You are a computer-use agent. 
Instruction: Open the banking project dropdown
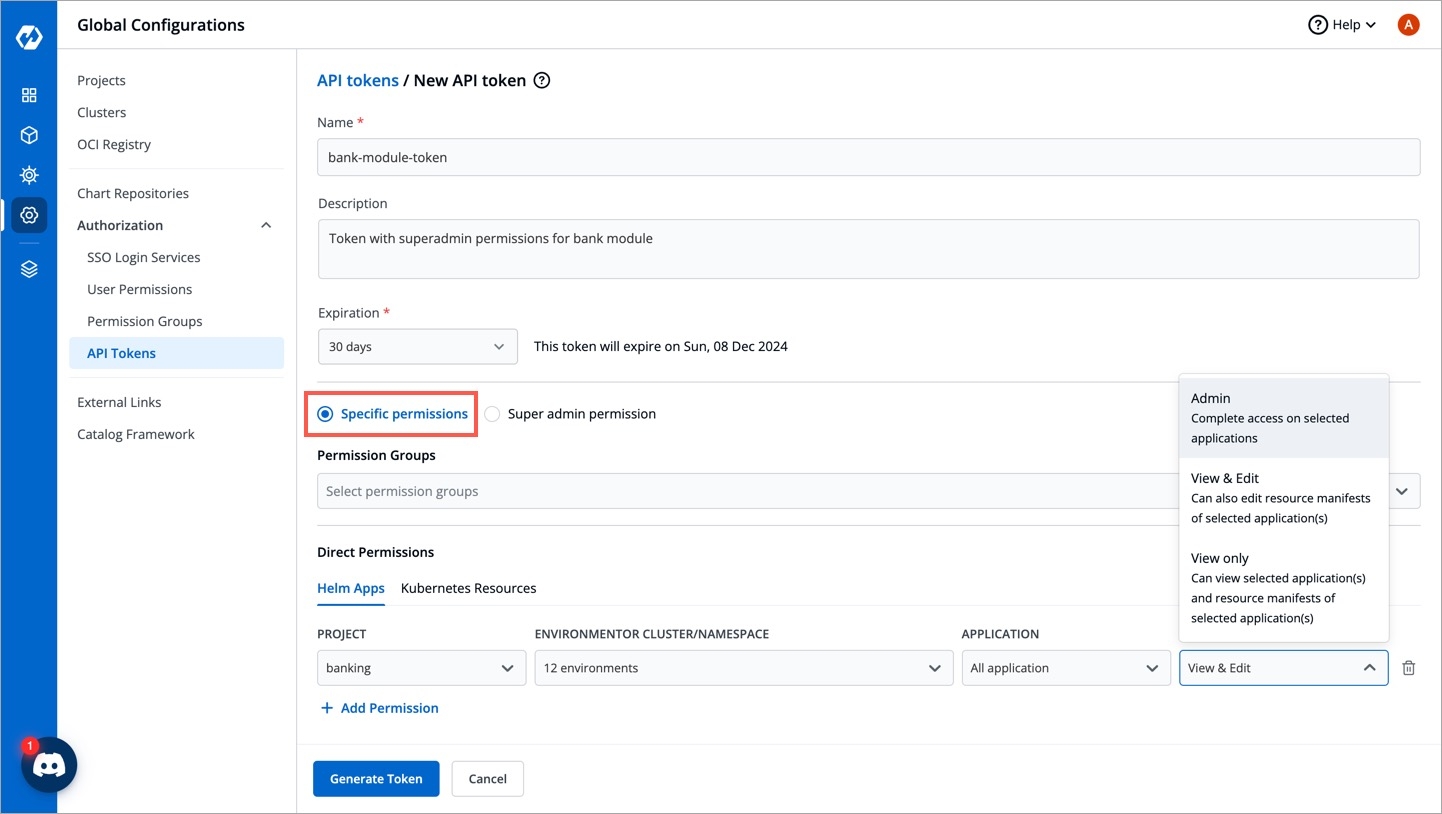tap(421, 668)
